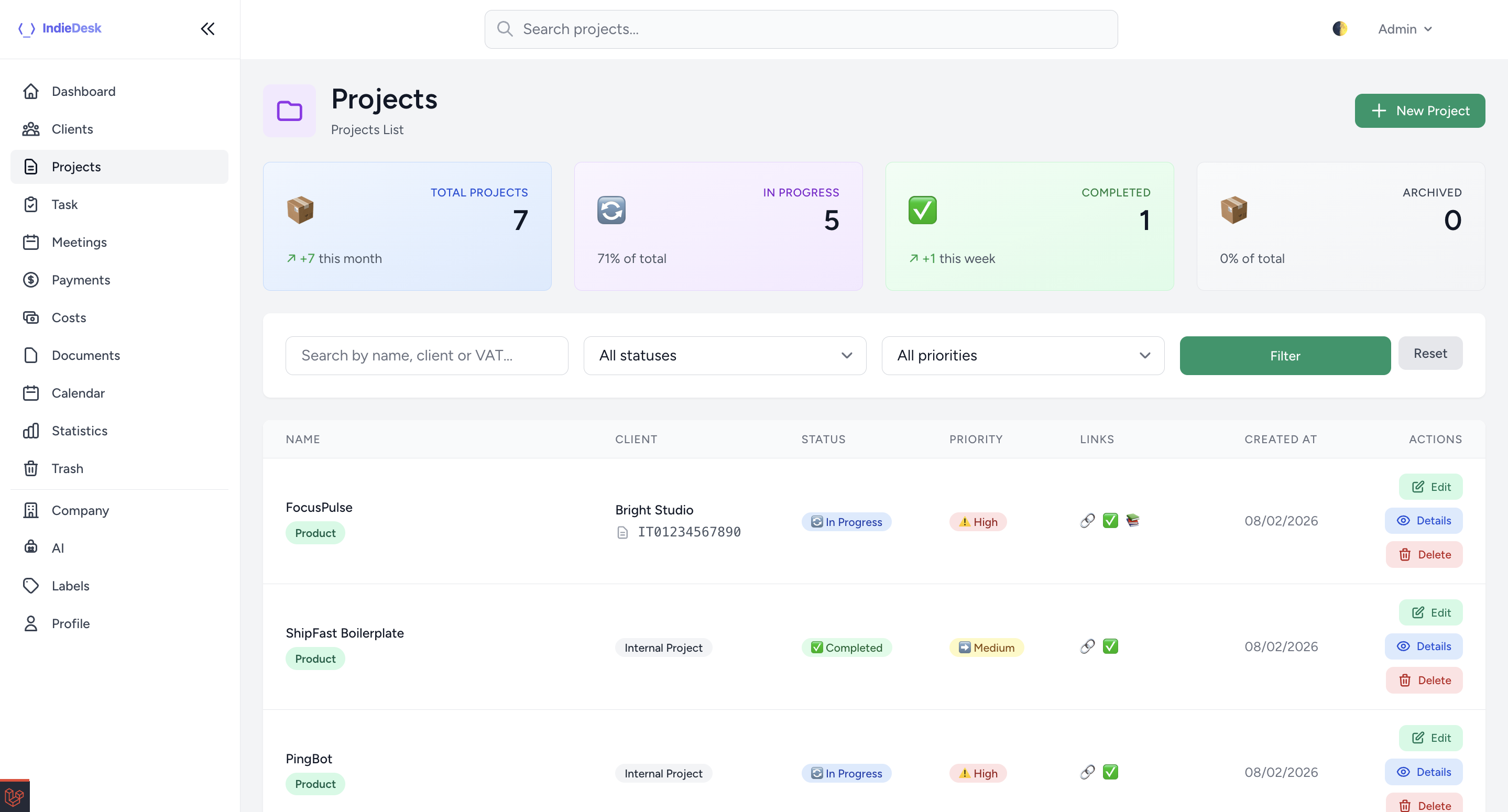Go to Payments in sidebar

(80, 280)
